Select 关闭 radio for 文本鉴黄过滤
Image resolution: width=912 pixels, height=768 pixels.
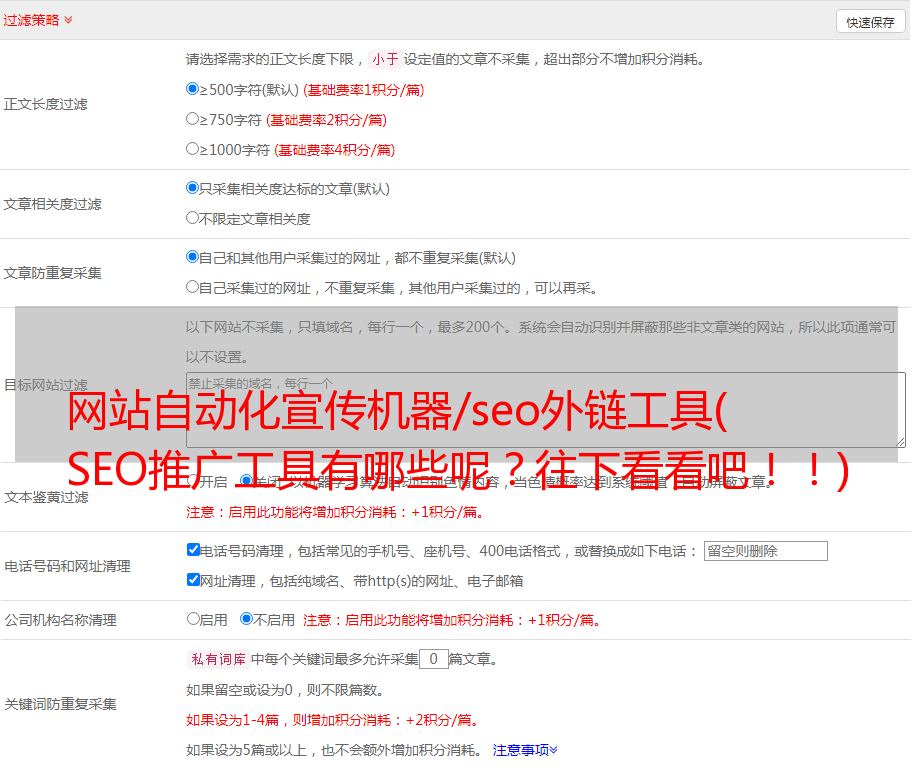coord(246,481)
